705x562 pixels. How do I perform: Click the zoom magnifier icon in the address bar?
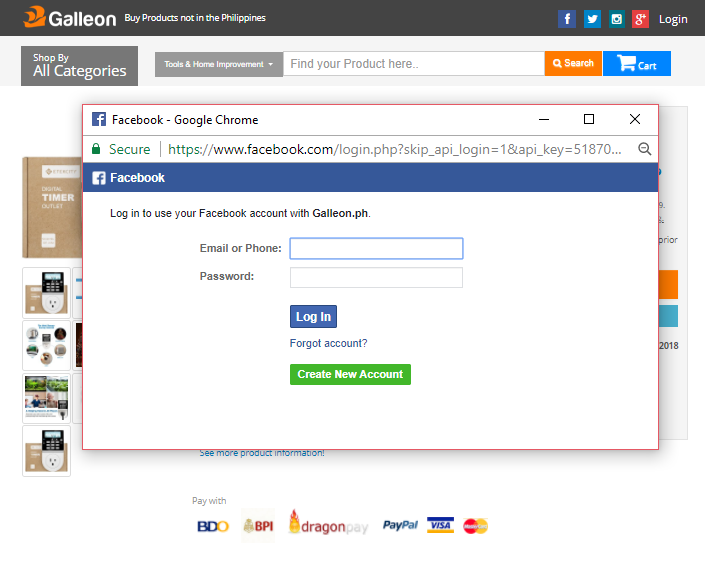pyautogui.click(x=645, y=149)
